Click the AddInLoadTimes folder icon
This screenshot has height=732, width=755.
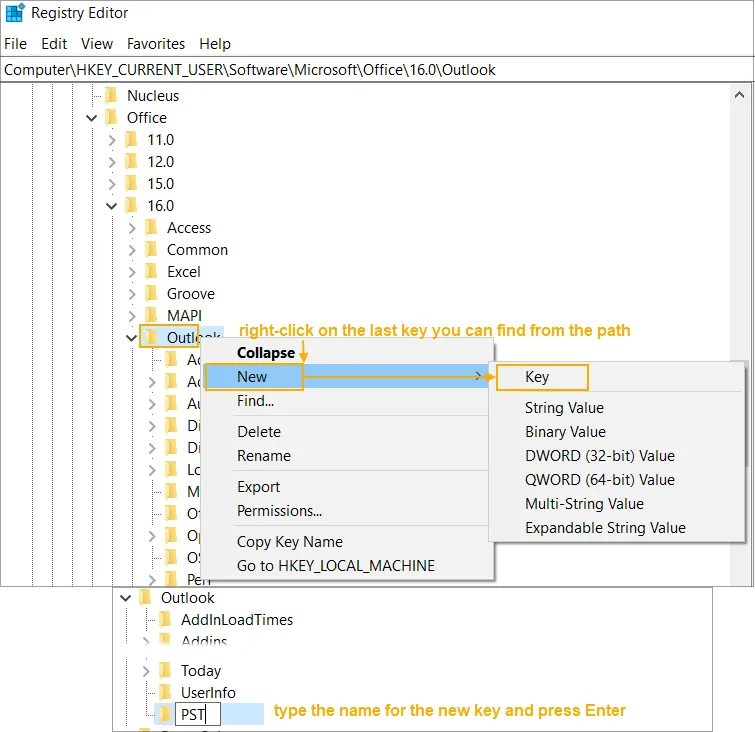coord(165,619)
